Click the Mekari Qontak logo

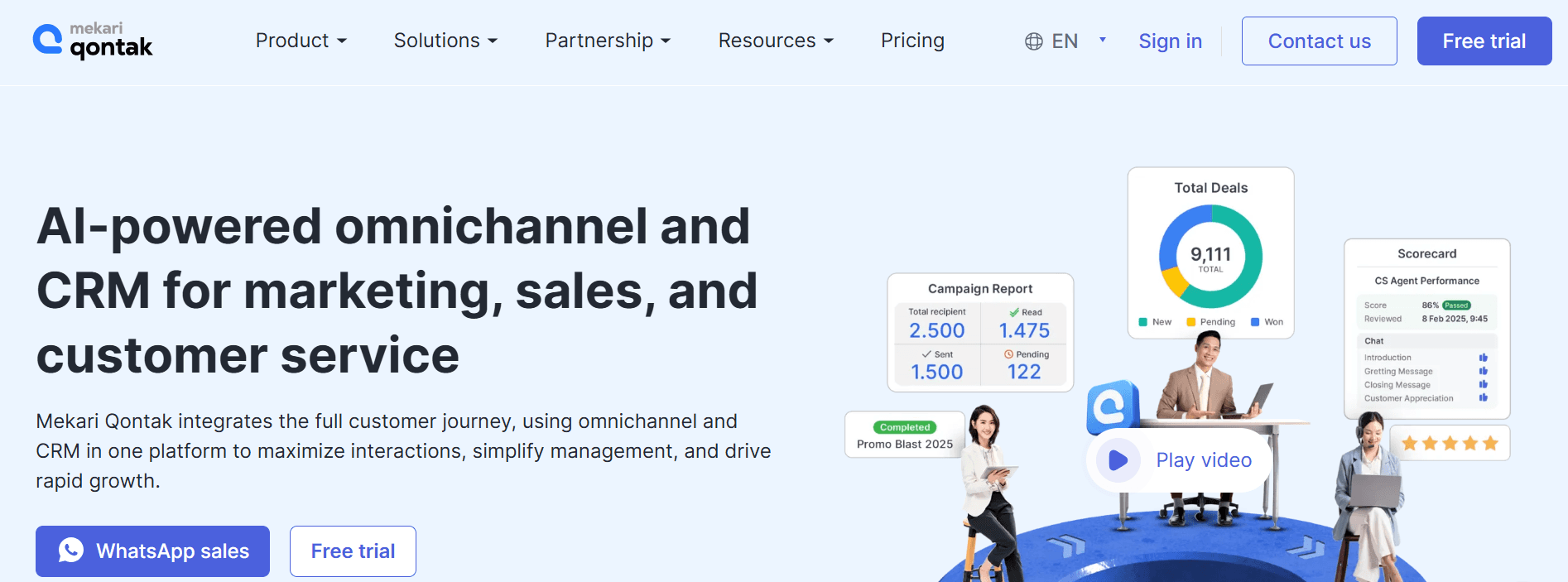point(93,41)
